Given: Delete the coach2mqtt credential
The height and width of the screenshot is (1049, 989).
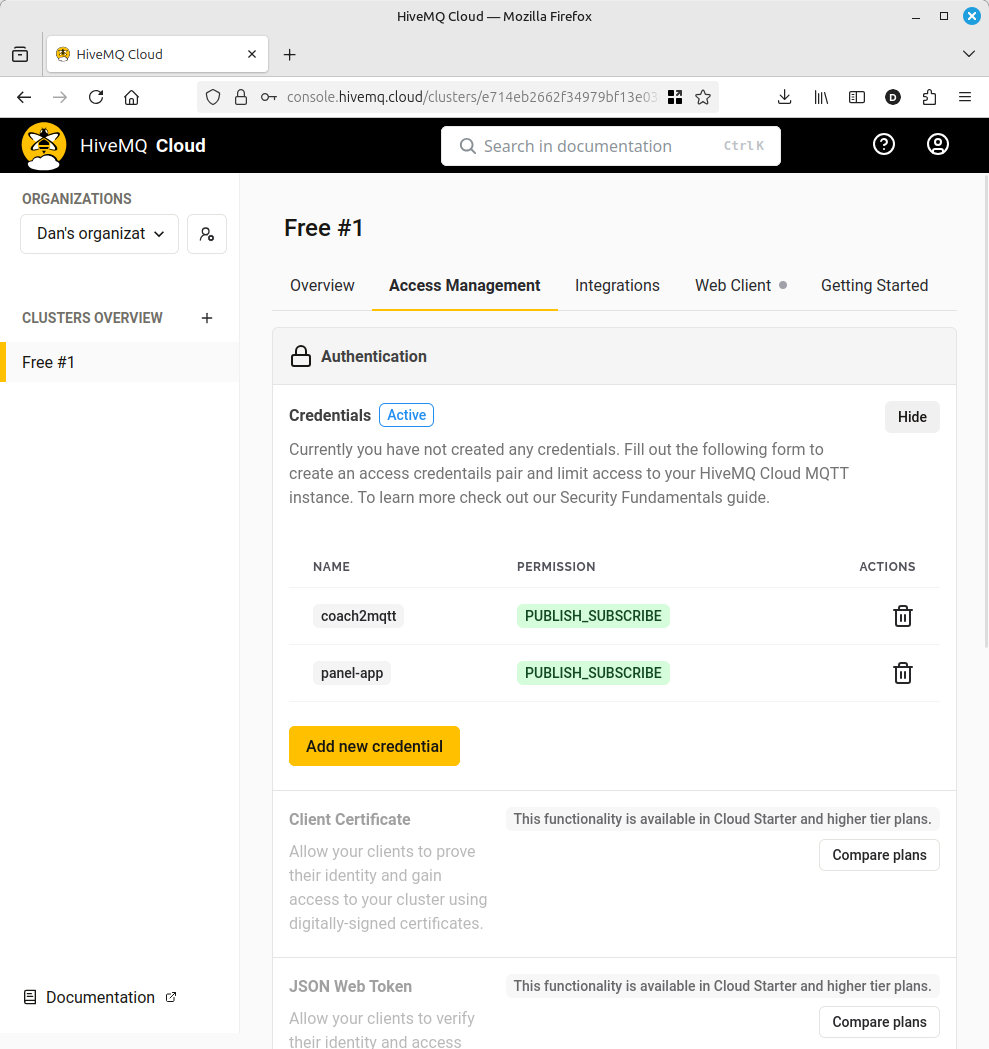Looking at the screenshot, I should point(902,616).
